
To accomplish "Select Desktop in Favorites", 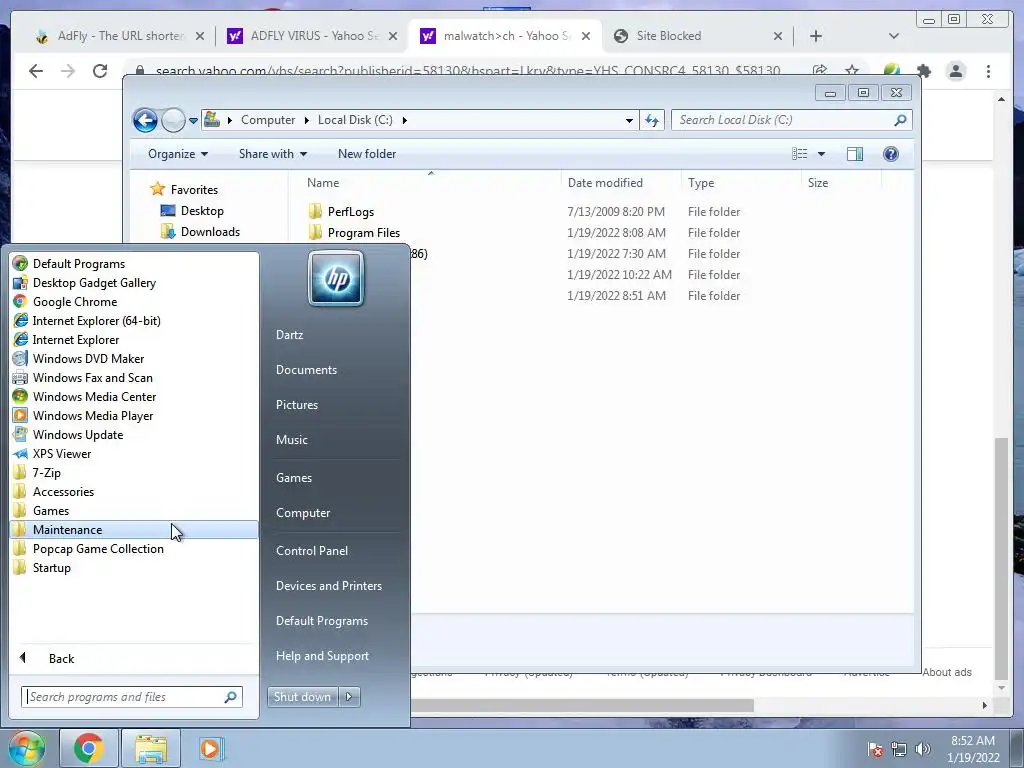I will coord(202,211).
